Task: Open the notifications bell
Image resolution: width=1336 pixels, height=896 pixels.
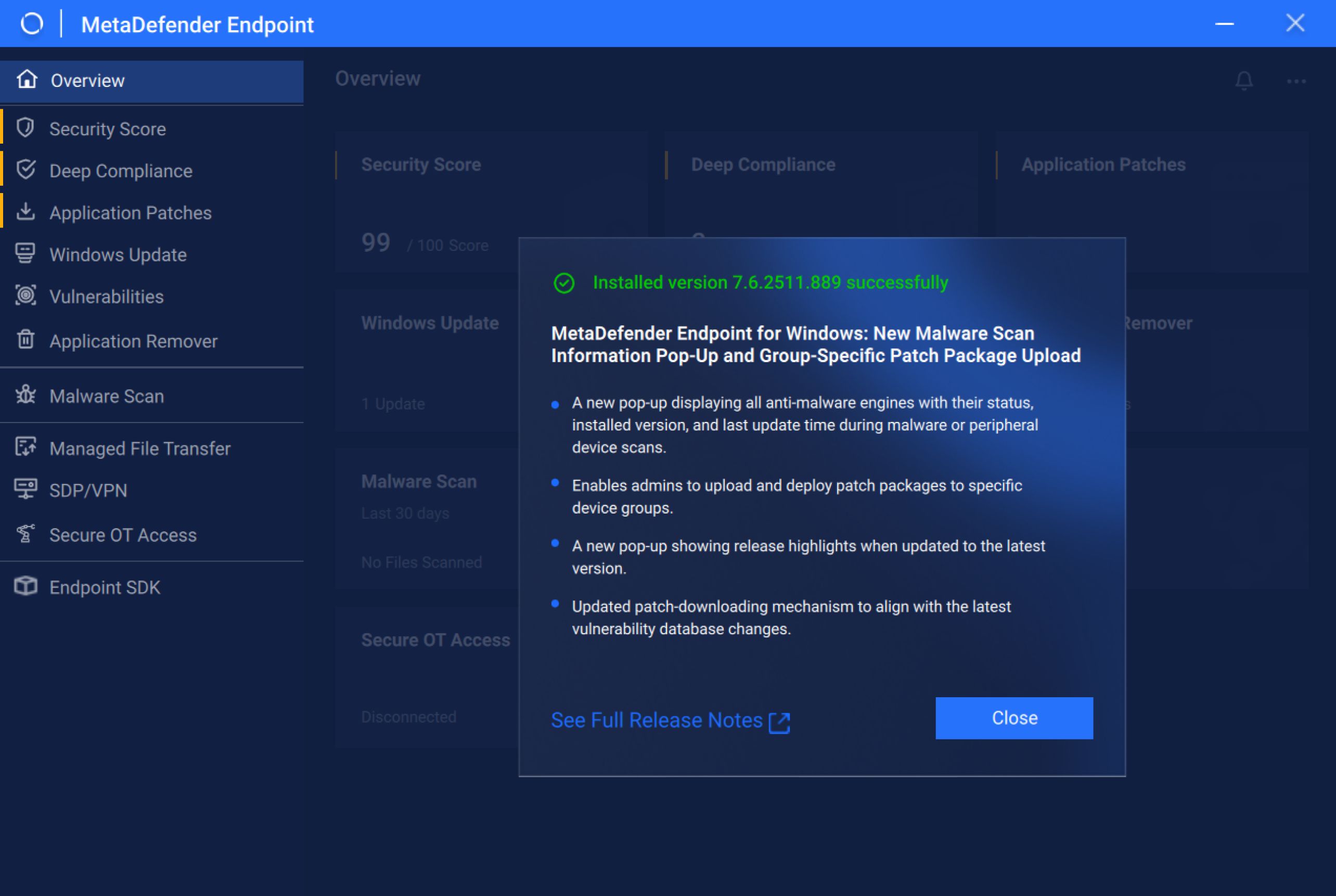Action: pyautogui.click(x=1243, y=81)
